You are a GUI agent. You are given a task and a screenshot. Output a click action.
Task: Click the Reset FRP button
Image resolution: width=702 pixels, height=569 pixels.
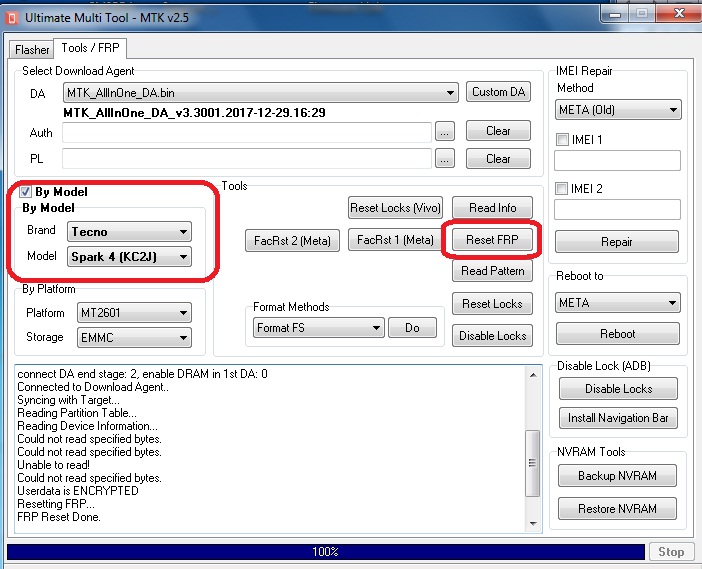(492, 240)
